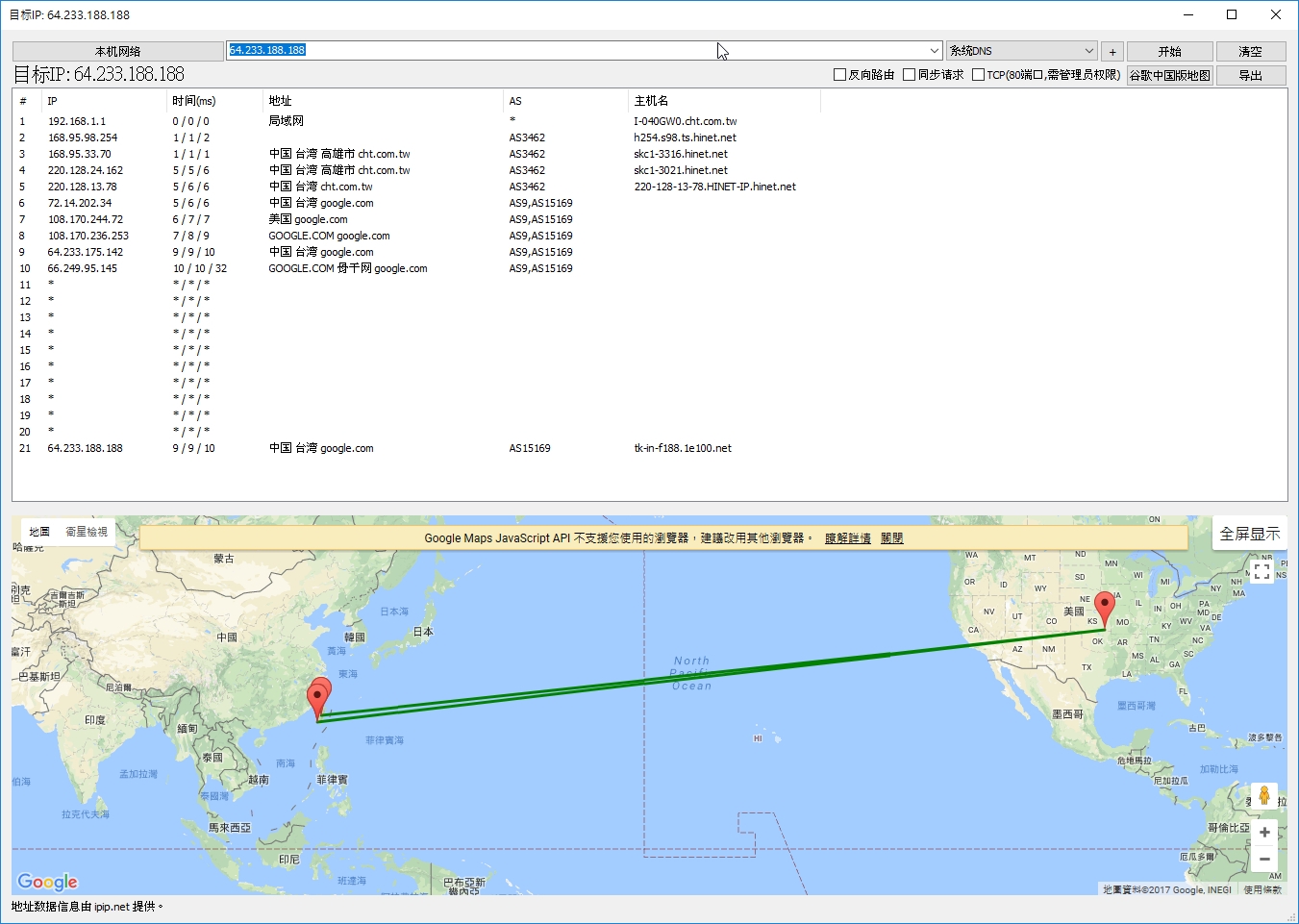
Task: Click 64.233.188.188 in row 21
Action: coord(86,448)
